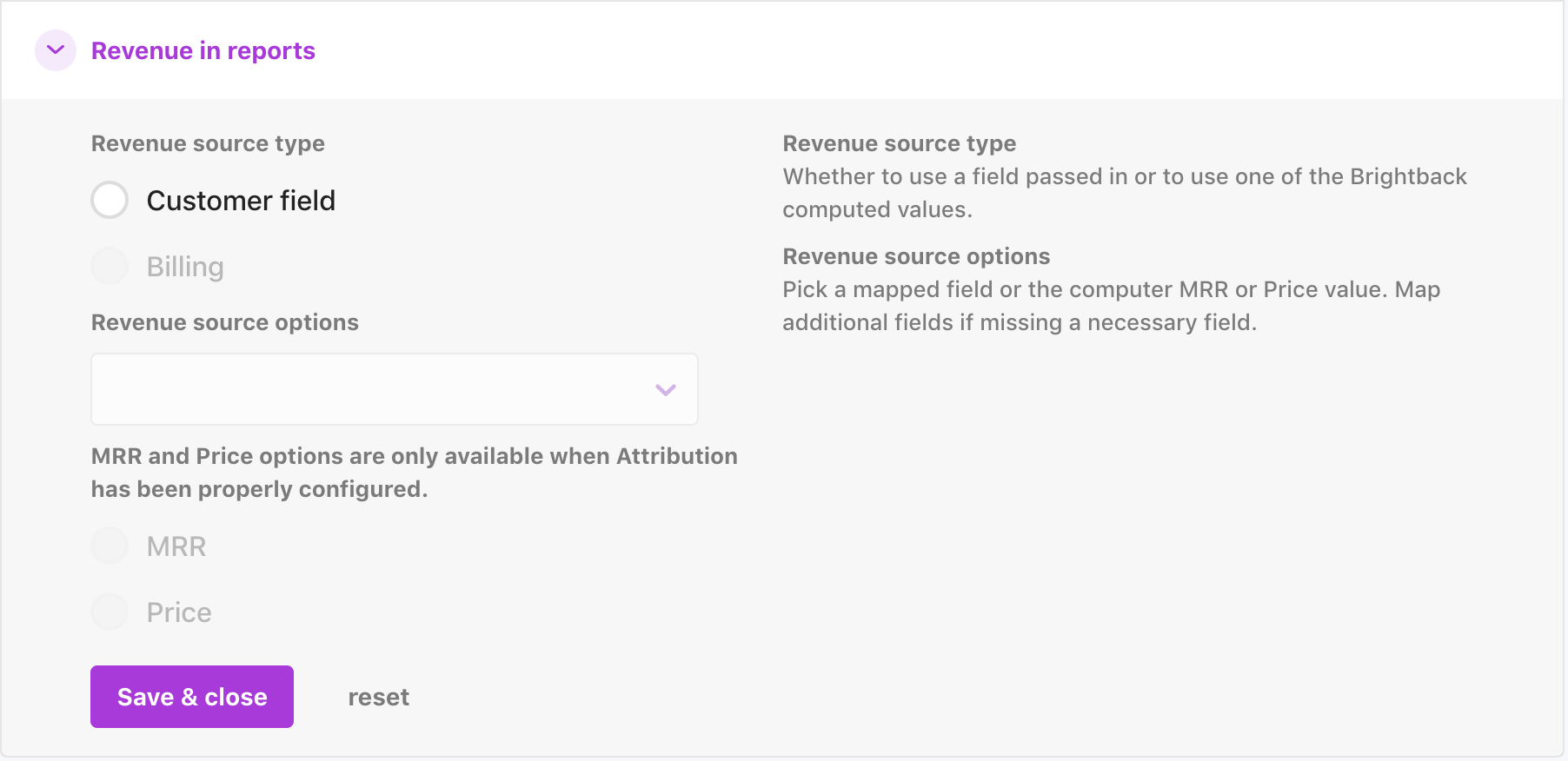Choose the Billing radio button circle

pos(110,267)
